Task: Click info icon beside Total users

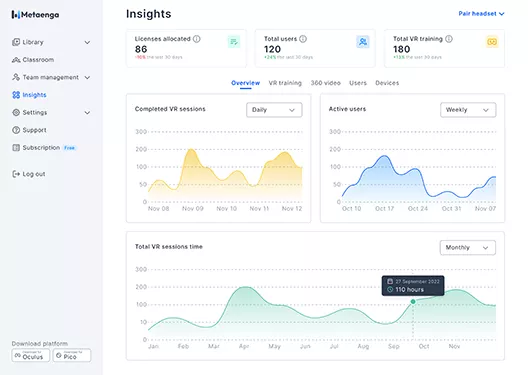Action: pyautogui.click(x=303, y=39)
